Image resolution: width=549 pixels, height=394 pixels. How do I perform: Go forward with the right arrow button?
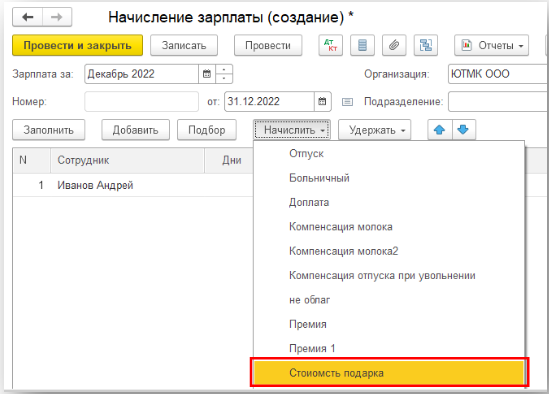(x=57, y=17)
